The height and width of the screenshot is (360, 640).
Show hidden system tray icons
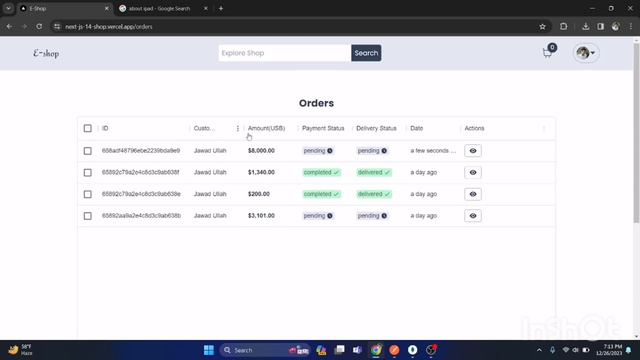(x=539, y=350)
